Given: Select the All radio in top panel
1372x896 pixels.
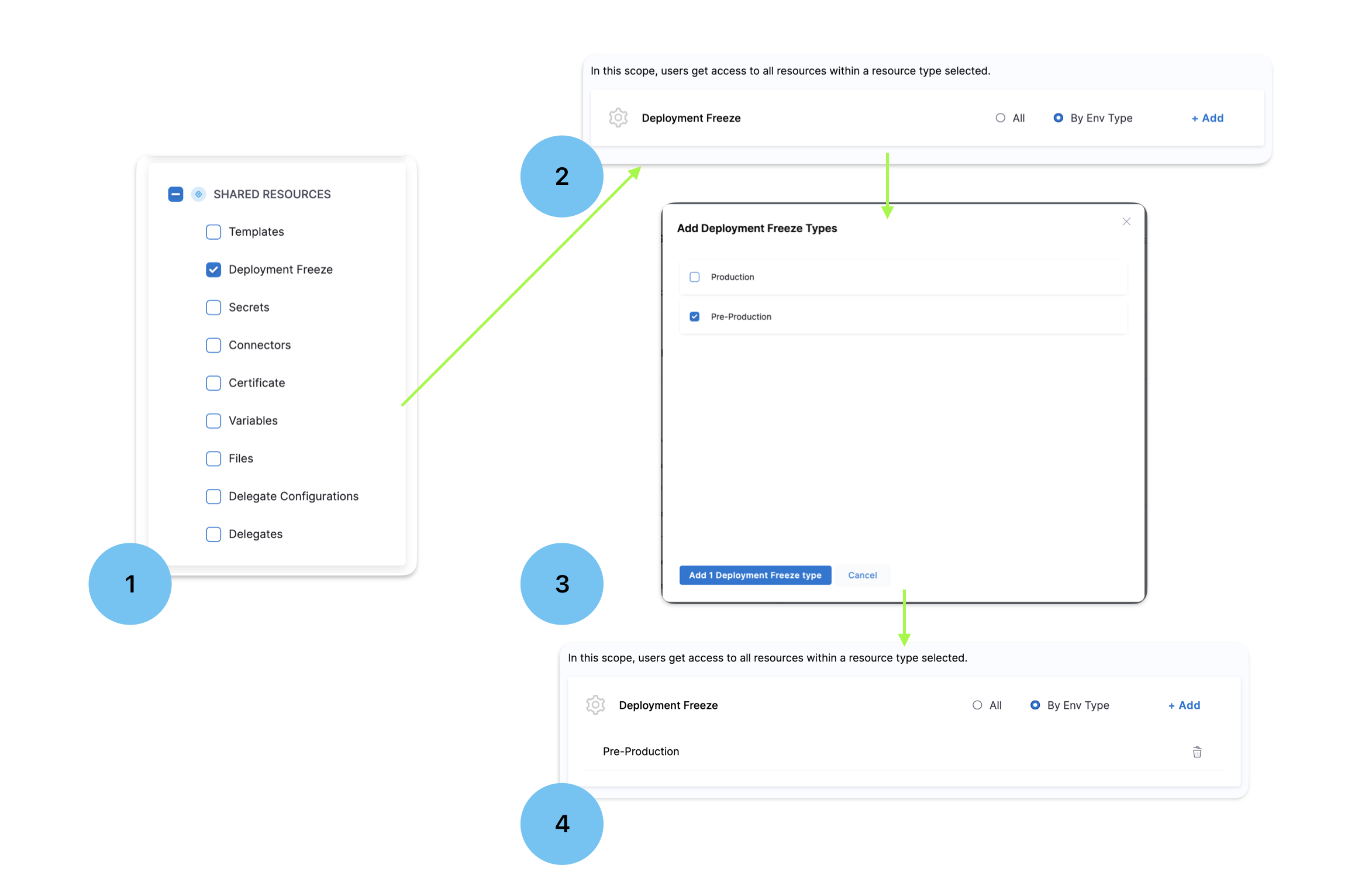Looking at the screenshot, I should click(x=1000, y=118).
